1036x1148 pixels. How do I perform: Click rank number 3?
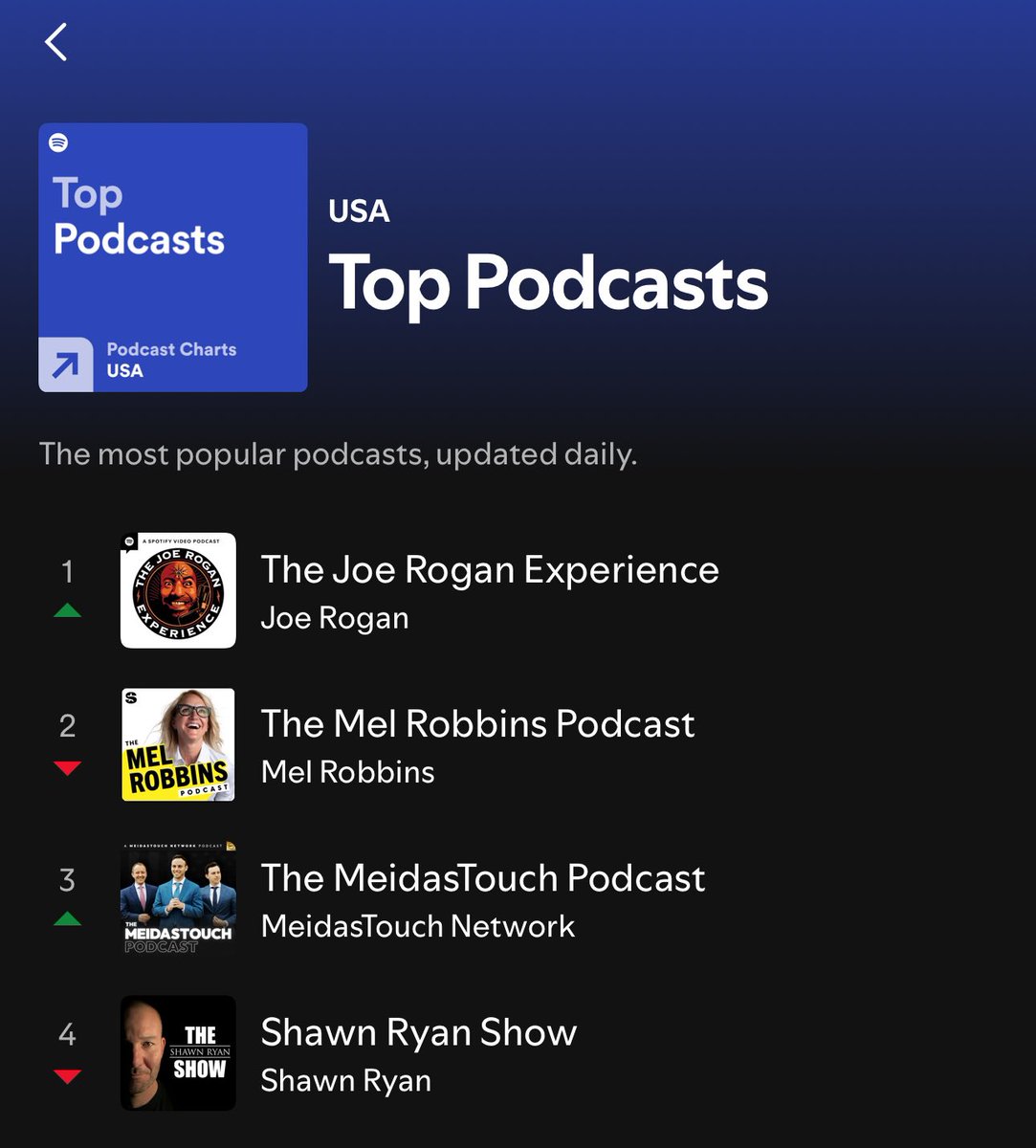tap(67, 880)
